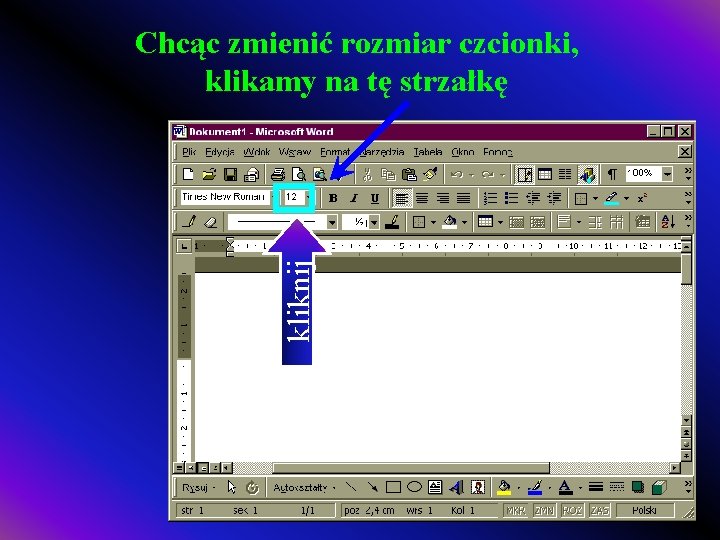The image size is (720, 540).
Task: Click the Insert Clip Art icon
Action: click(x=478, y=487)
